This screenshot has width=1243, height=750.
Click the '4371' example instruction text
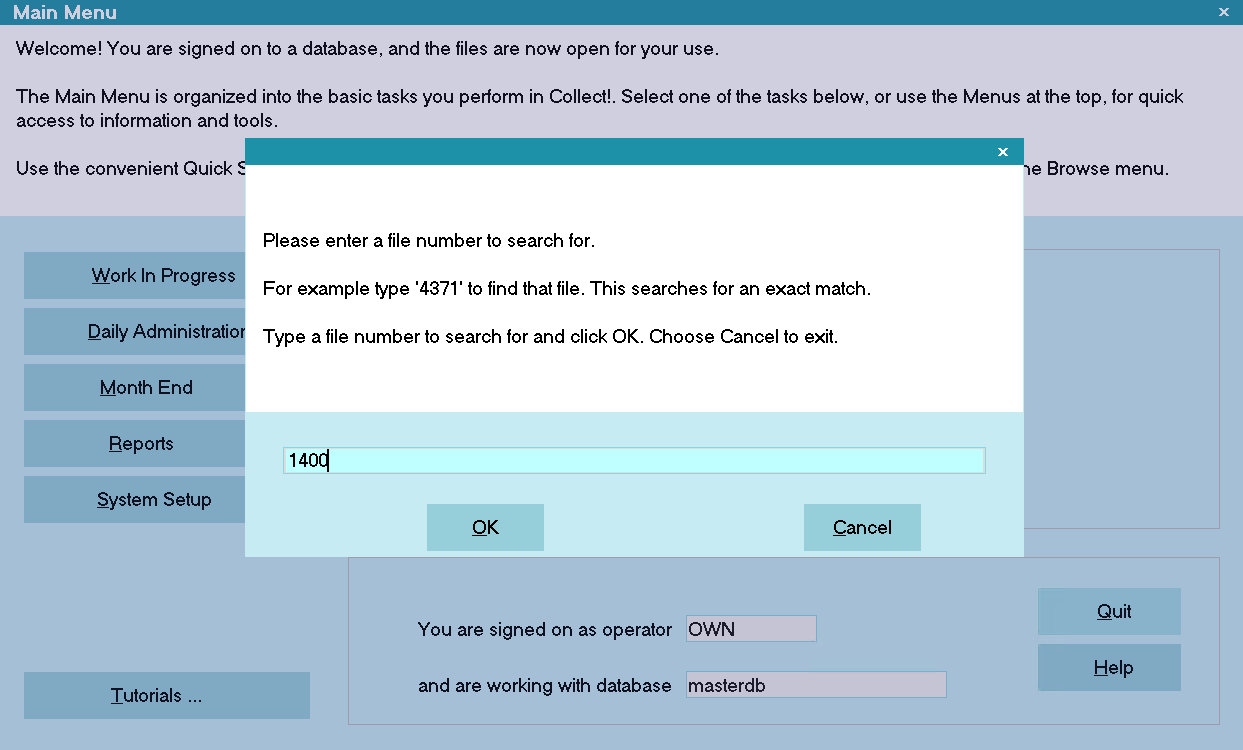click(567, 289)
